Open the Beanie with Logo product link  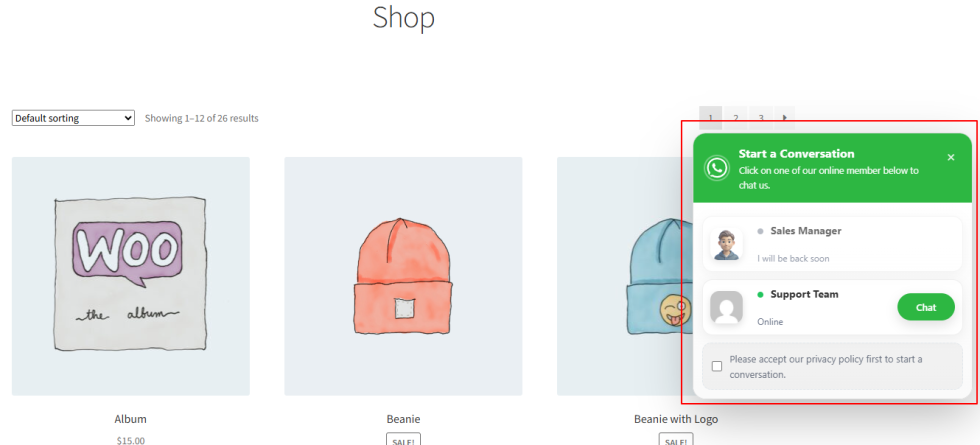(x=676, y=419)
